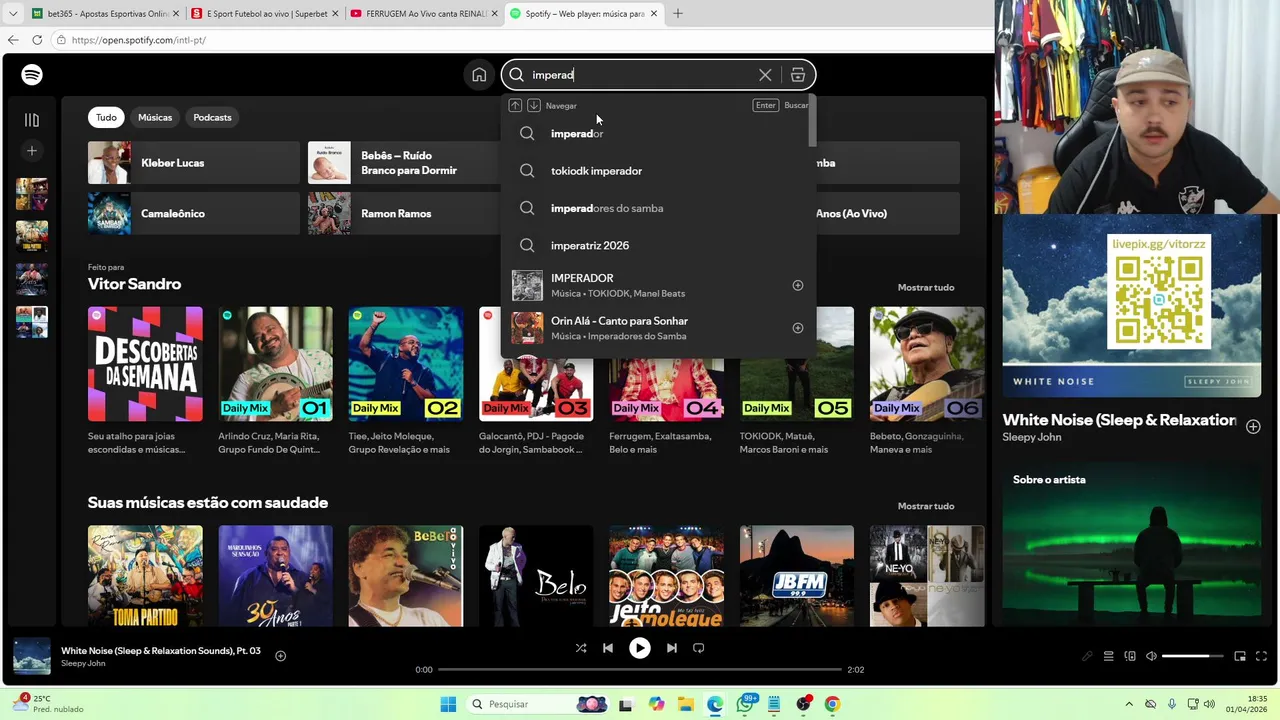Open the Queue icon in player bar

tap(1108, 656)
